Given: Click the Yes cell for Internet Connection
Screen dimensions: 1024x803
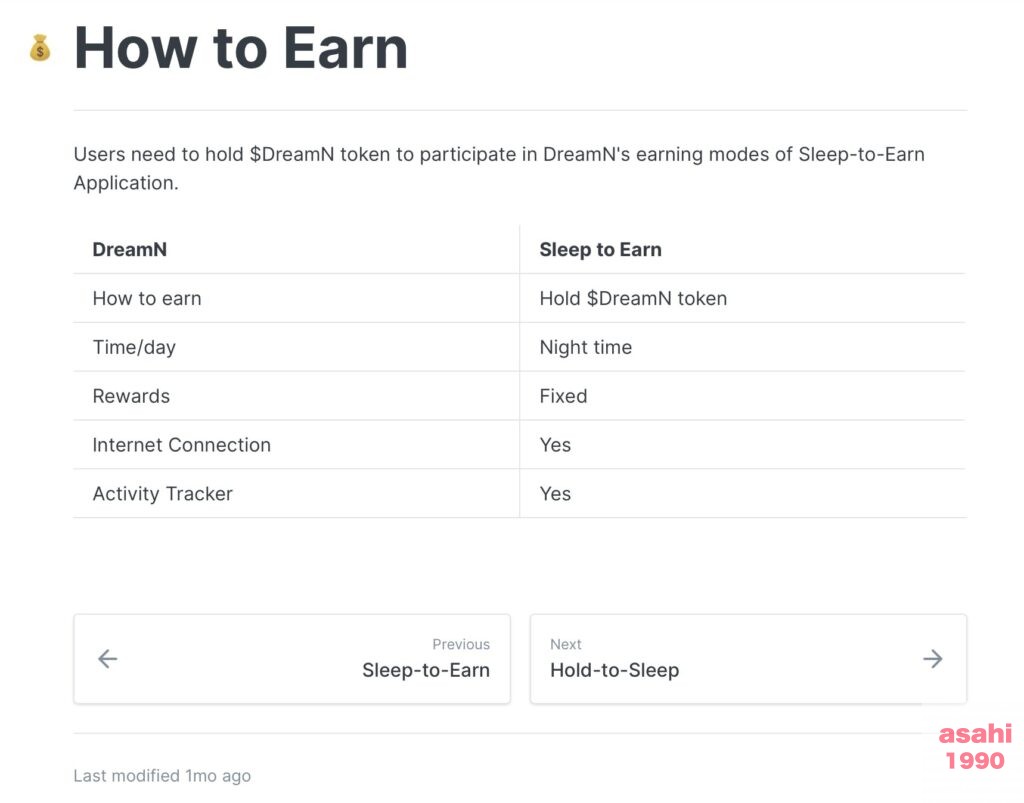Looking at the screenshot, I should click(x=555, y=445).
